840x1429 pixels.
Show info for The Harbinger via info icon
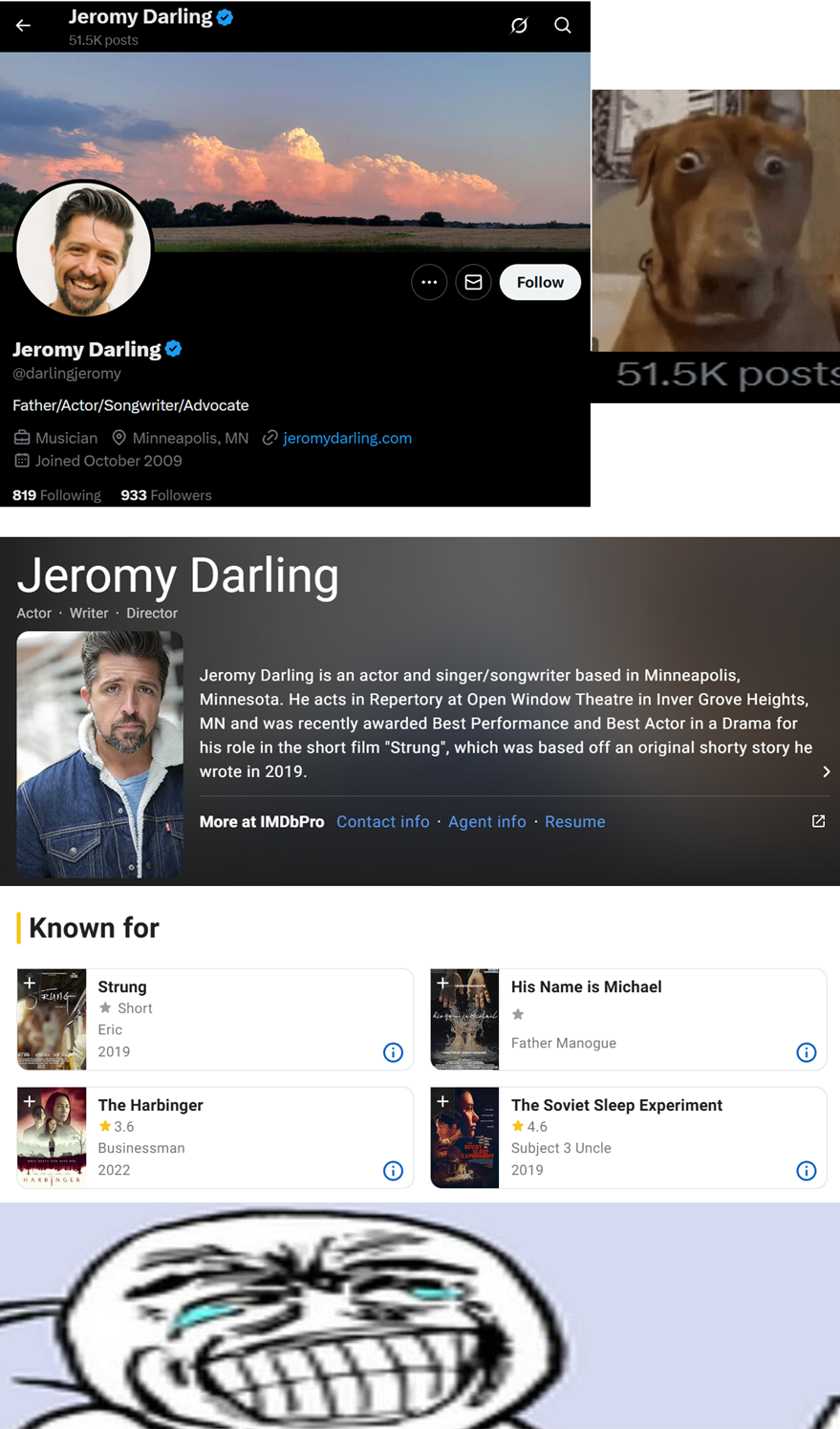pyautogui.click(x=393, y=1171)
